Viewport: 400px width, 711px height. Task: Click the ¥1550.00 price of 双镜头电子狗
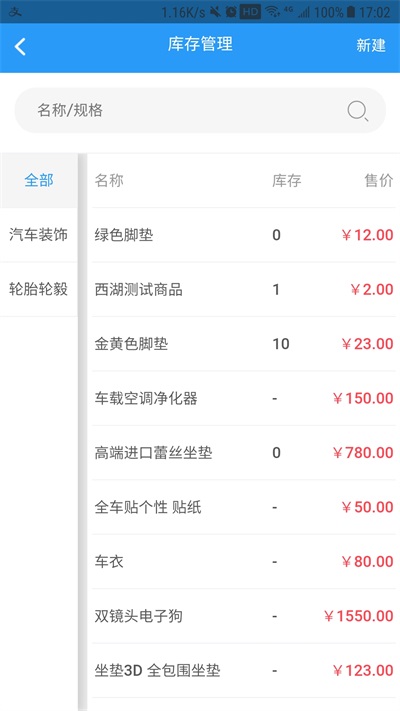(x=358, y=616)
